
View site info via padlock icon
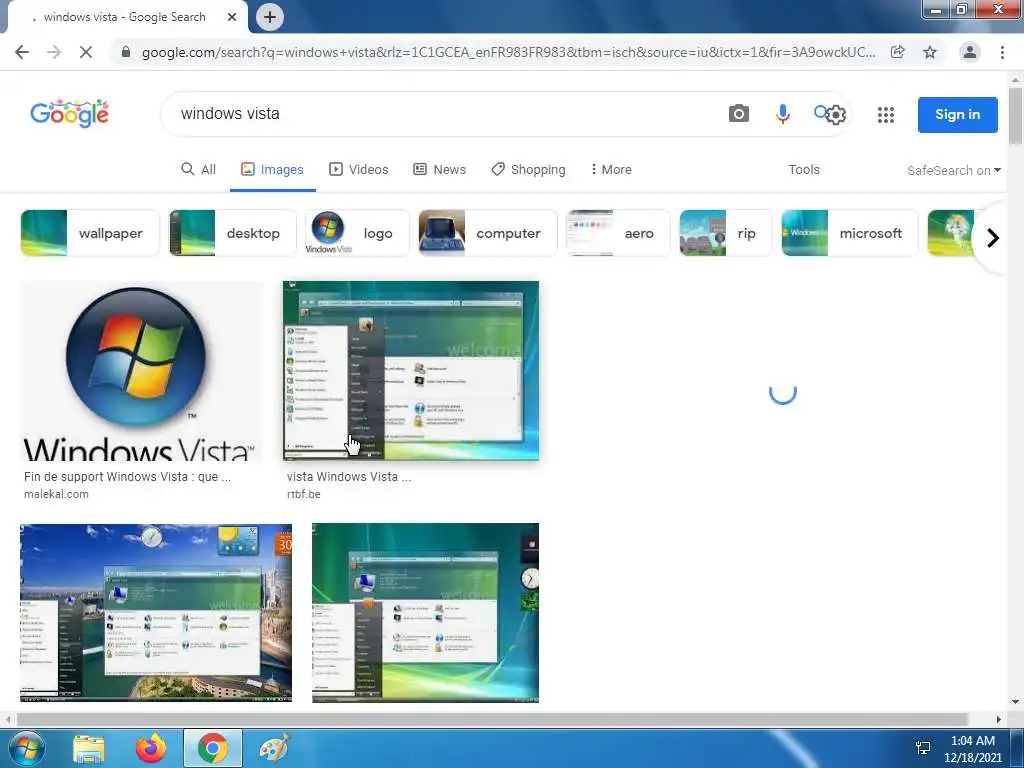[x=126, y=52]
